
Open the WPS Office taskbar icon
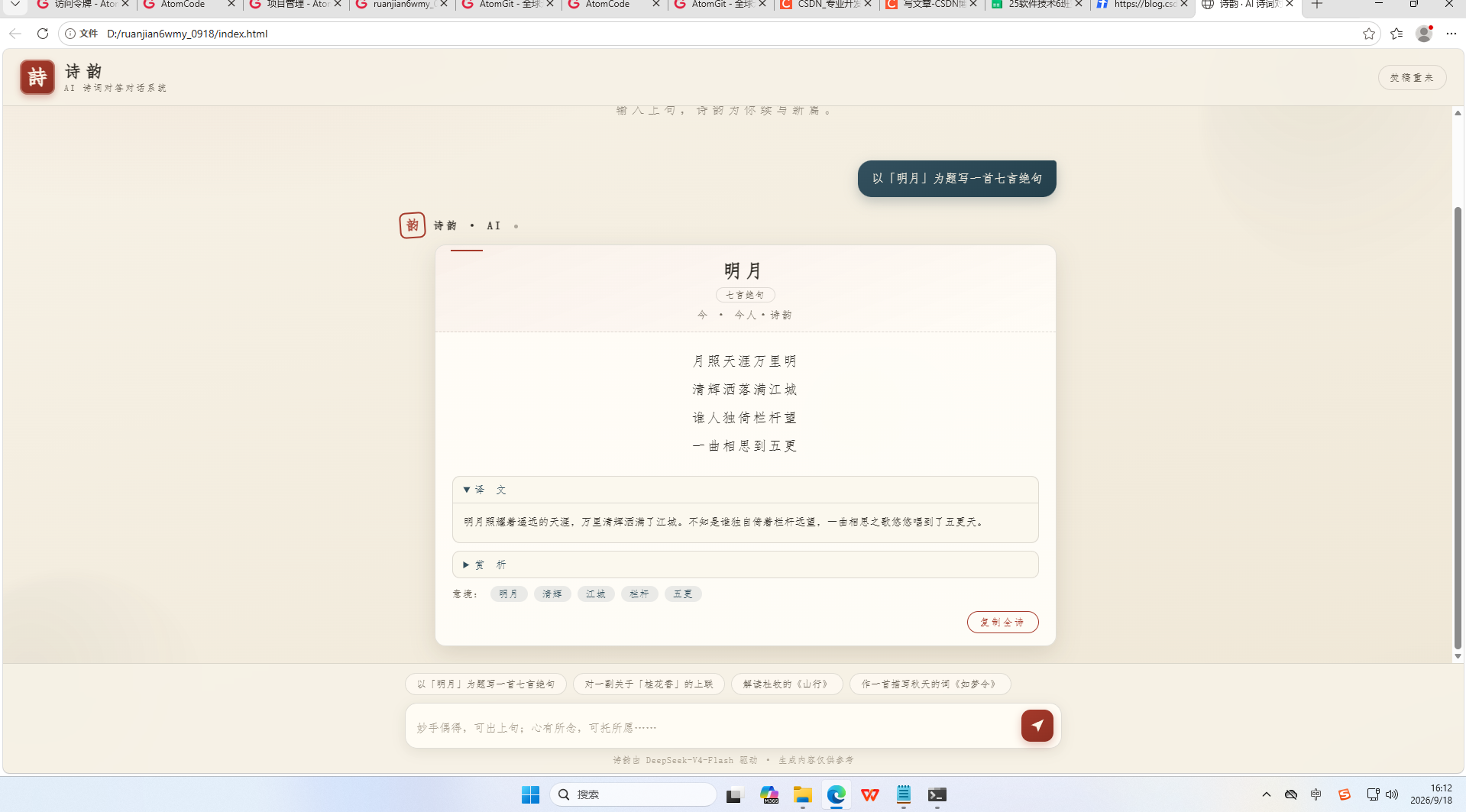click(x=869, y=794)
